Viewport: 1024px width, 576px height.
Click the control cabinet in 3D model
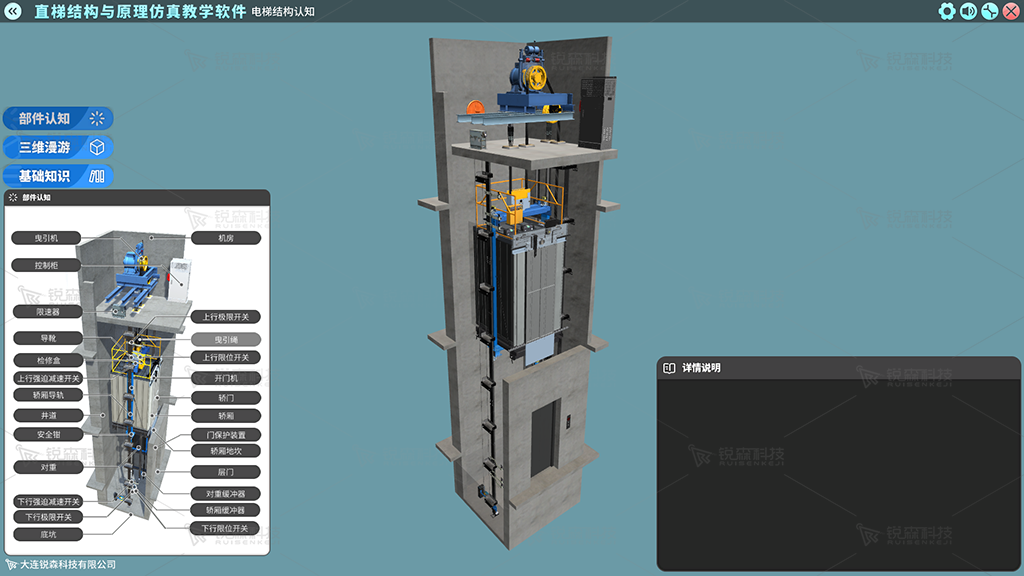tap(596, 111)
